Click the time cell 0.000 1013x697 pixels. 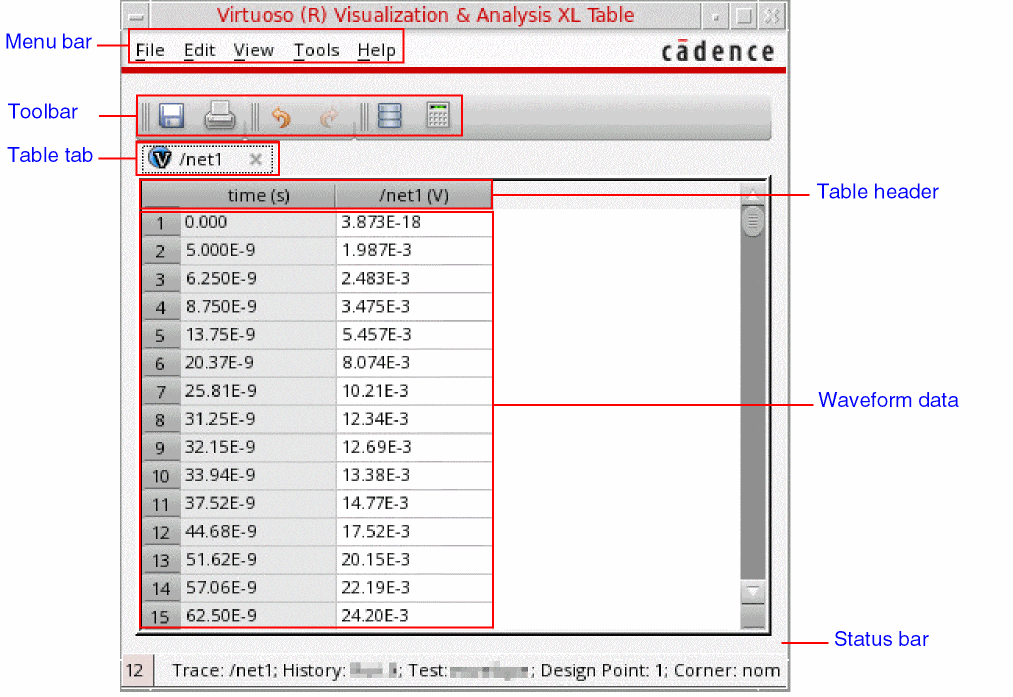tap(258, 223)
